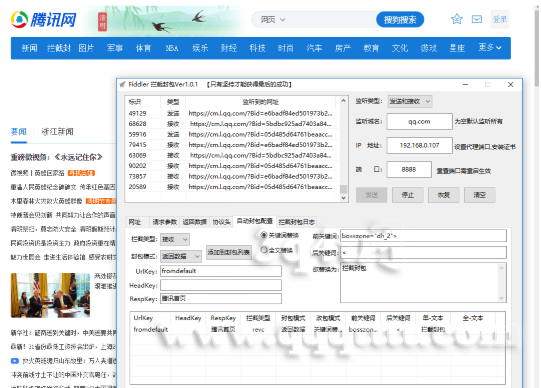
Task: Expand the 更多 menu in blue navigation bar
Action: 490,48
